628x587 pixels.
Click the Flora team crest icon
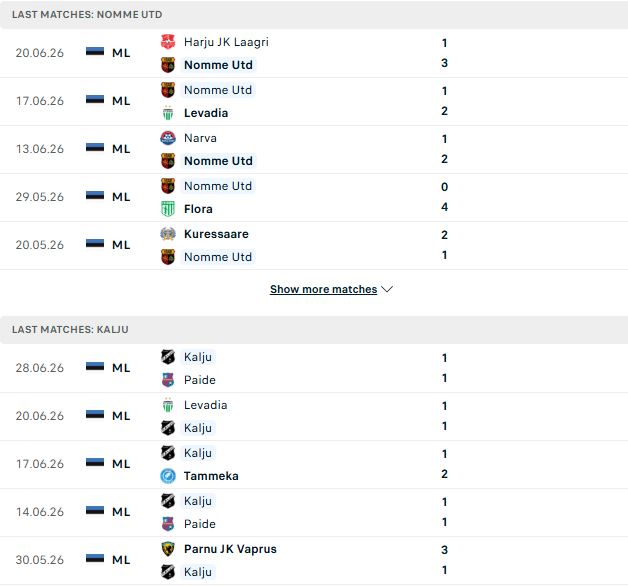pyautogui.click(x=168, y=209)
